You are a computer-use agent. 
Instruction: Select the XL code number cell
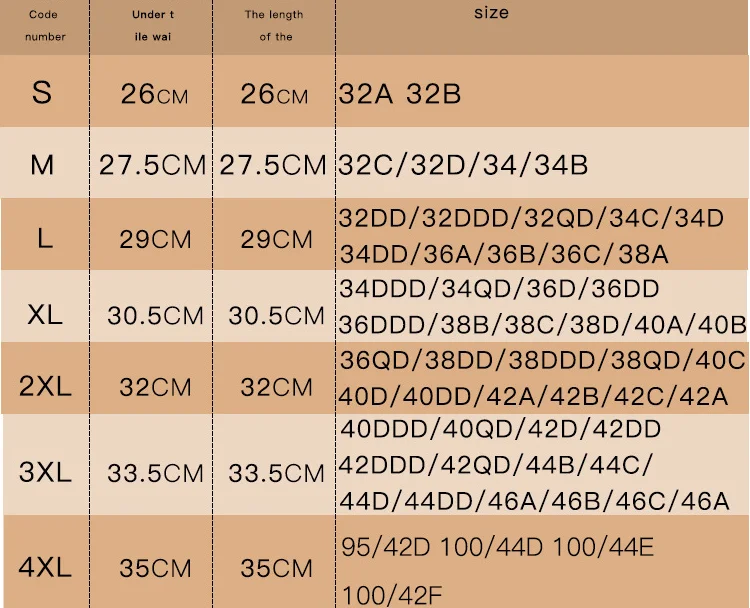pyautogui.click(x=44, y=314)
